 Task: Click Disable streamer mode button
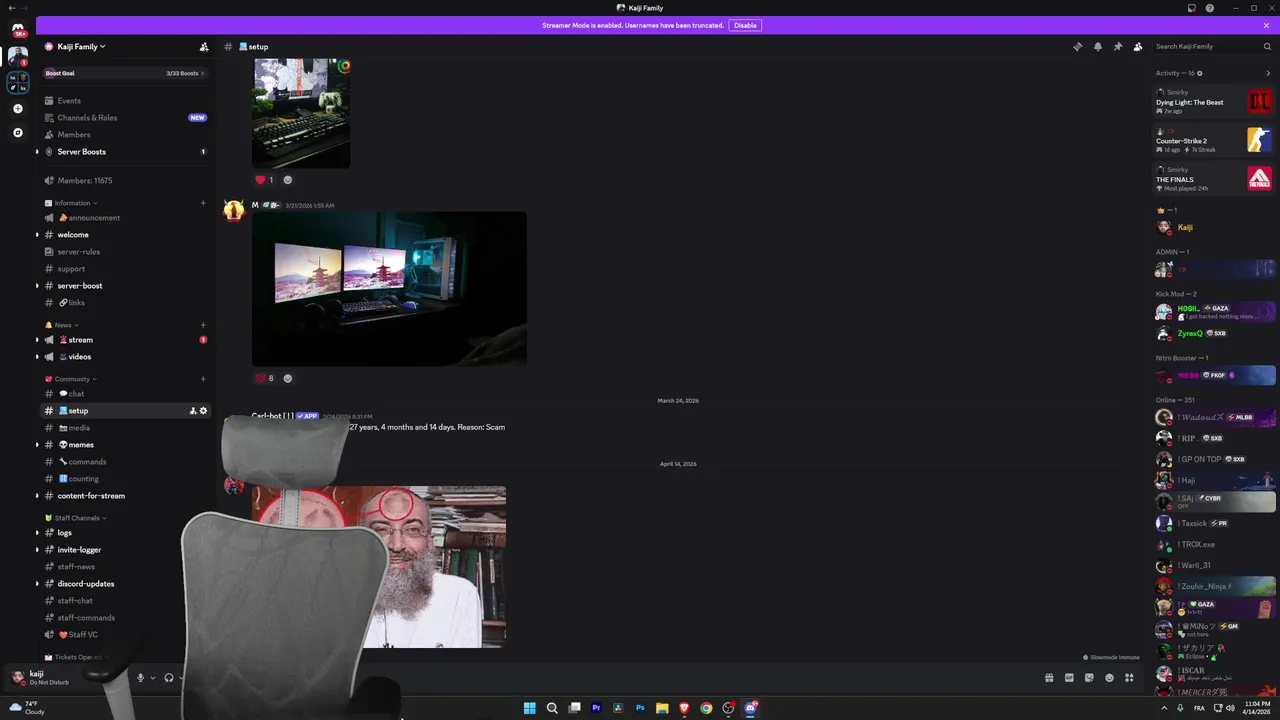745,25
